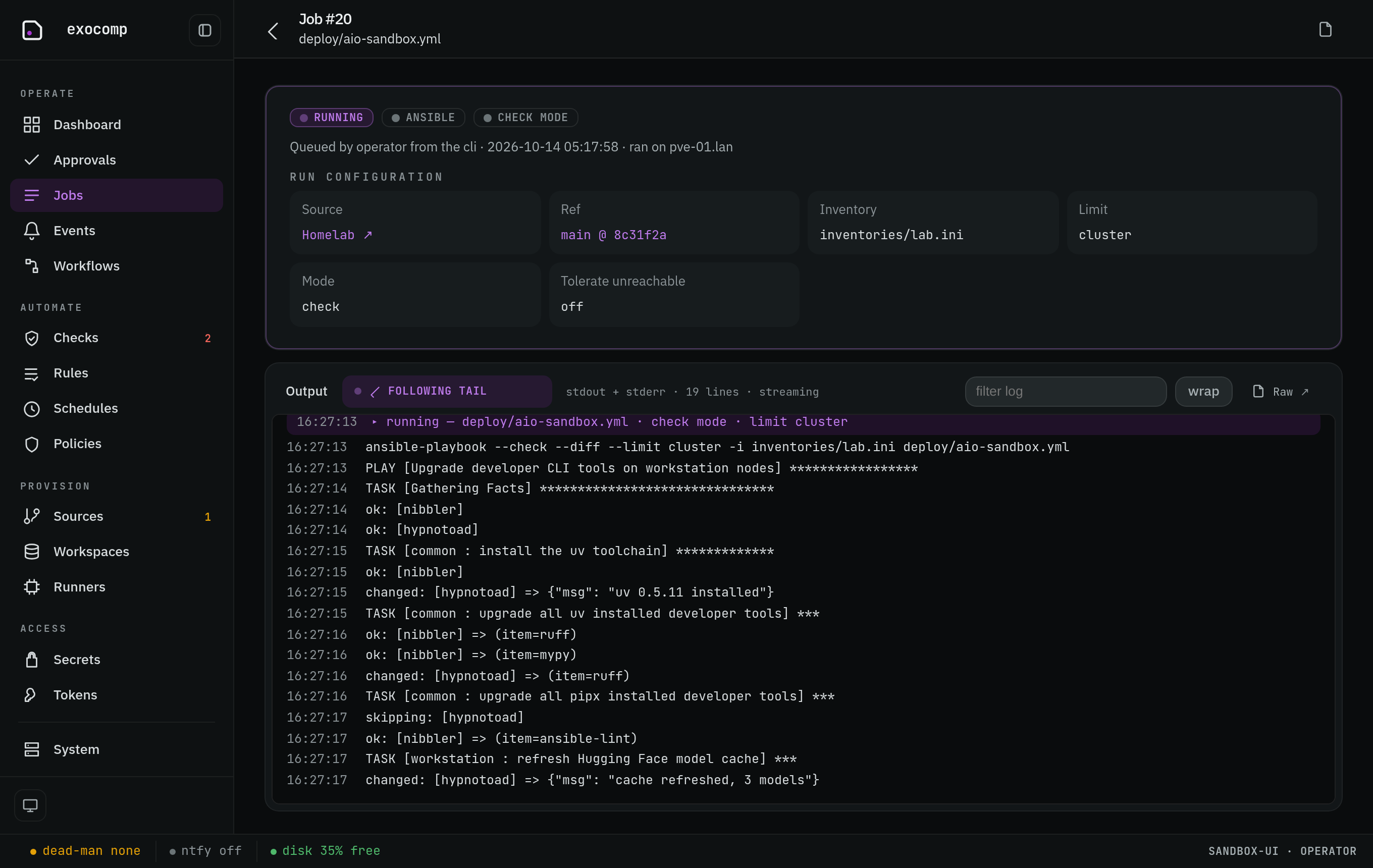Image resolution: width=1373 pixels, height=868 pixels.
Task: Click the Events bell icon
Action: [32, 231]
